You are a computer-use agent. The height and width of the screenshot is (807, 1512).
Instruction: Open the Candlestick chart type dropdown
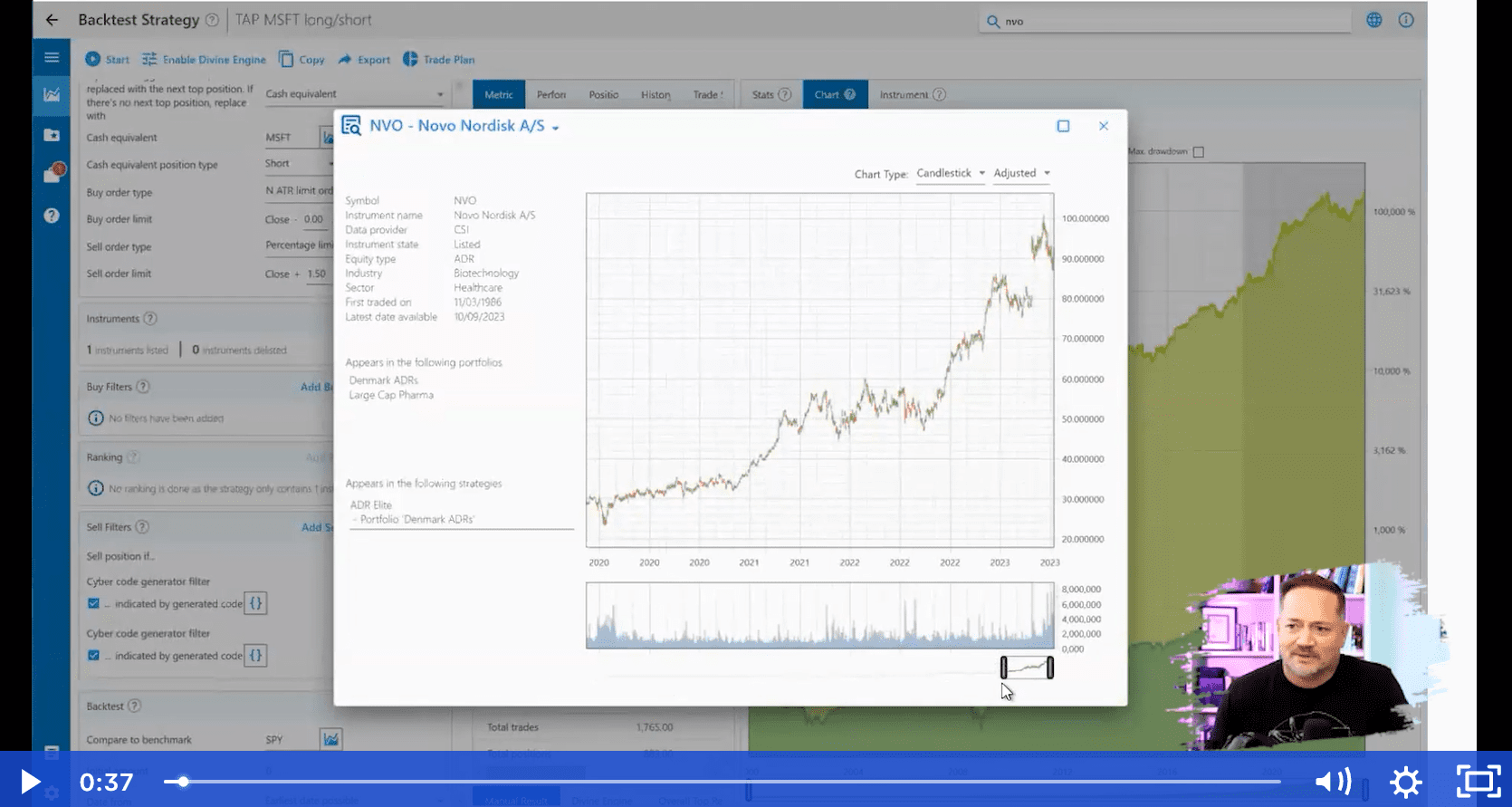pyautogui.click(x=950, y=173)
